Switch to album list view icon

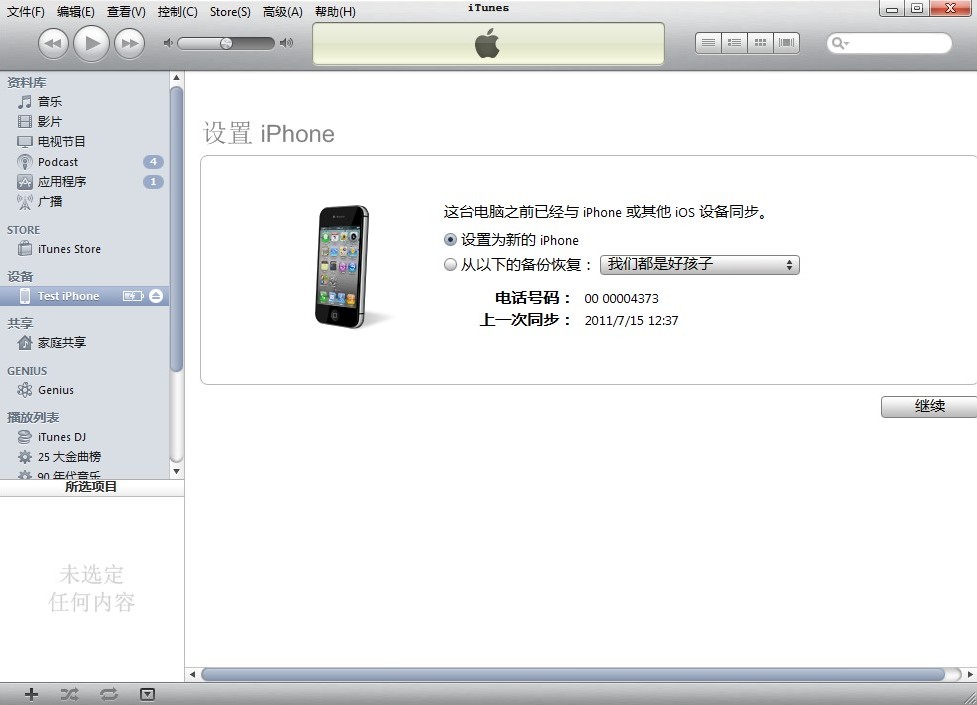(x=735, y=43)
